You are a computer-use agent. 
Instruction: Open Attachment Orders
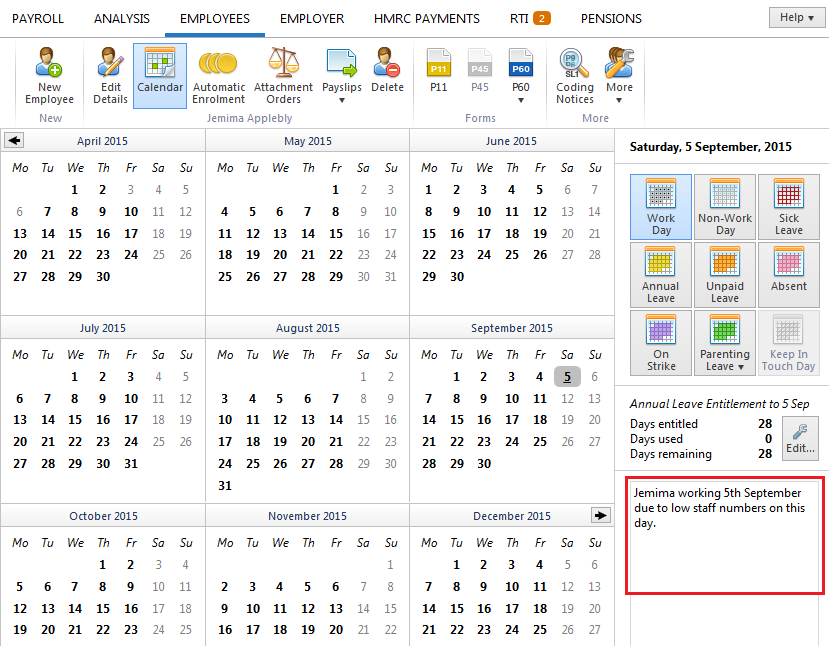click(x=283, y=76)
